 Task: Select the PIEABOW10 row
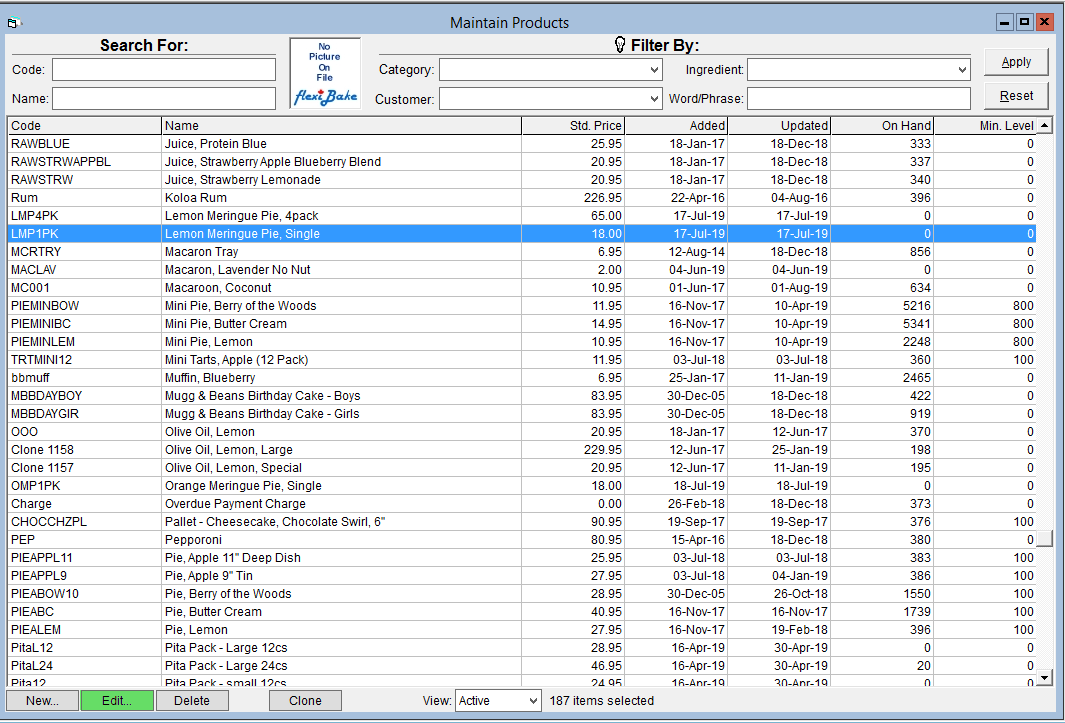pyautogui.click(x=522, y=594)
